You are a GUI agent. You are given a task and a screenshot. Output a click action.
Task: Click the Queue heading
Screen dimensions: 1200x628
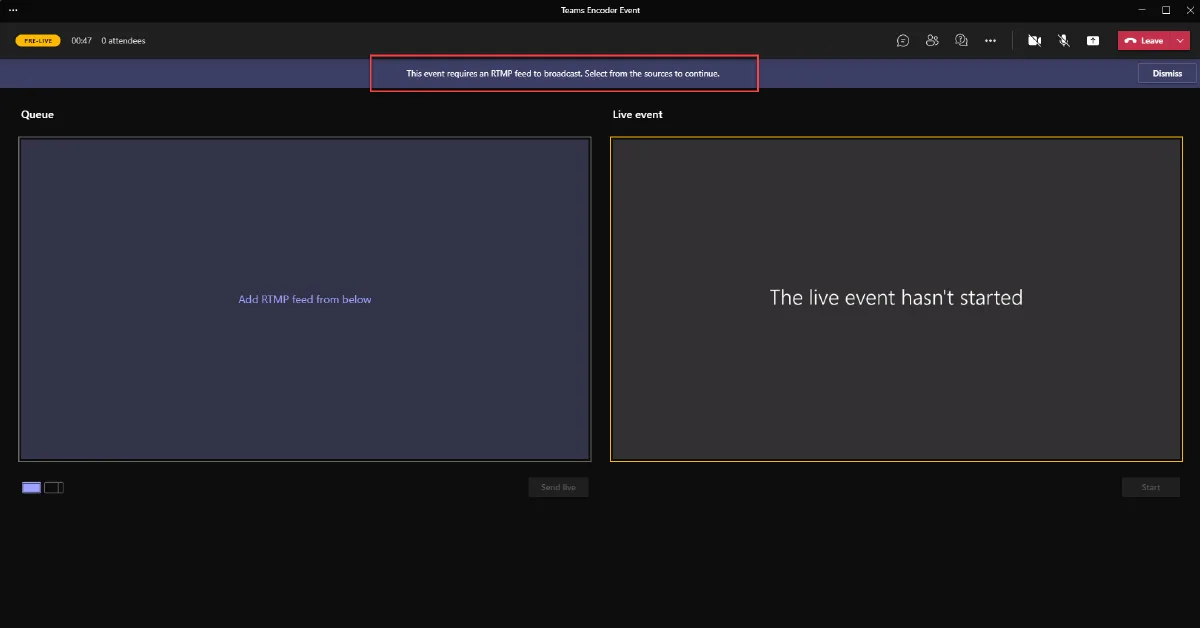point(37,114)
